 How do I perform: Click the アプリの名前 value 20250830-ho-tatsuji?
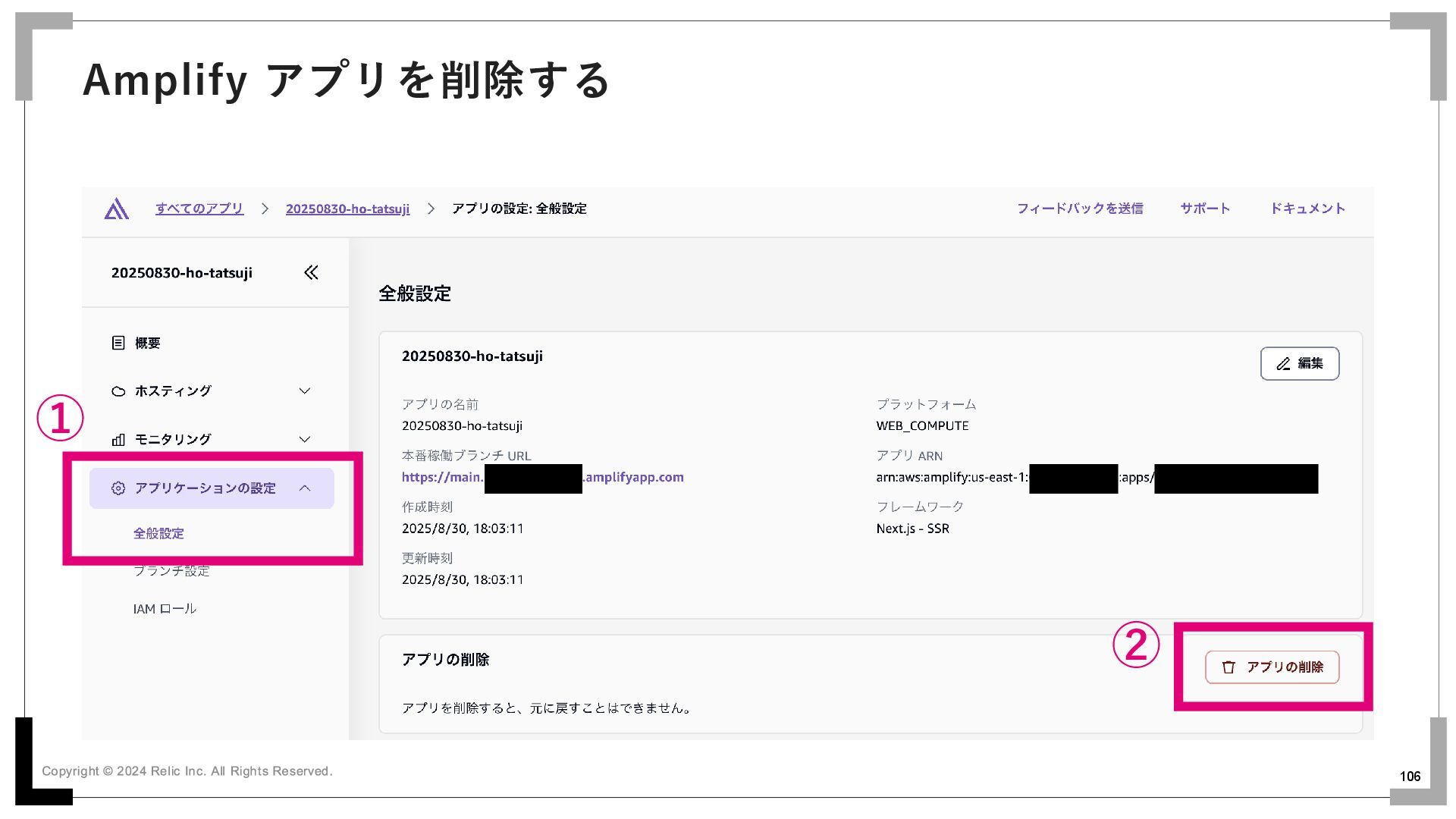click(463, 426)
